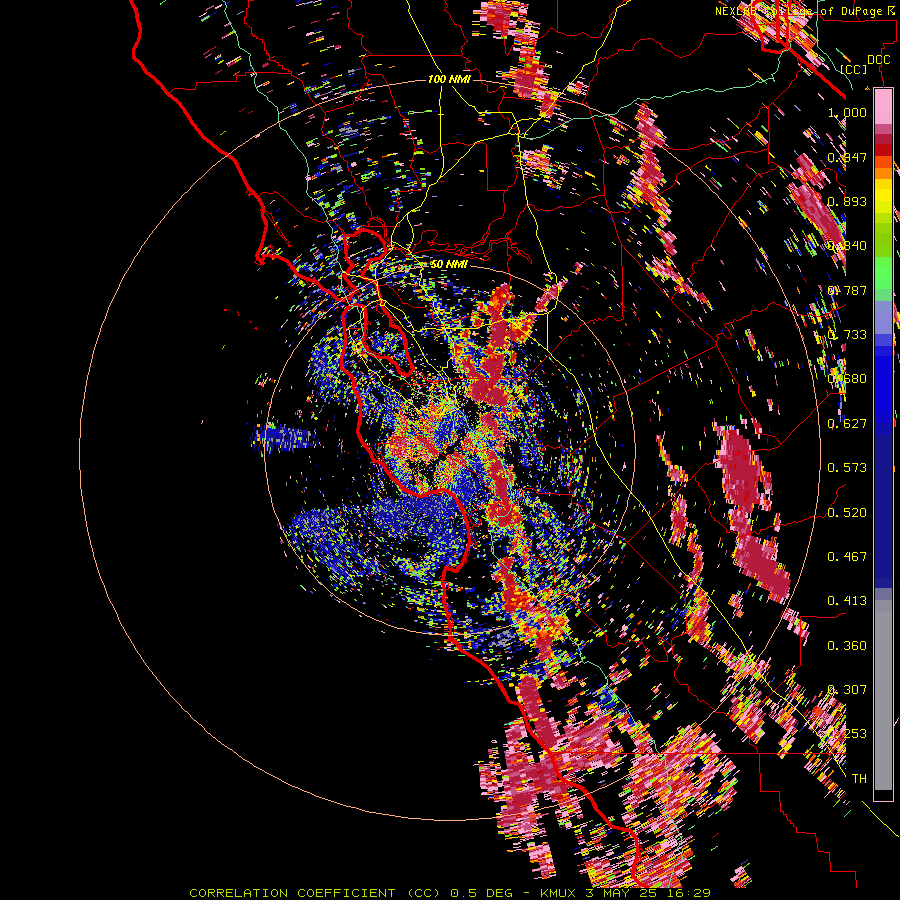
Task: Click the 0.520 legend value
Action: pos(847,513)
